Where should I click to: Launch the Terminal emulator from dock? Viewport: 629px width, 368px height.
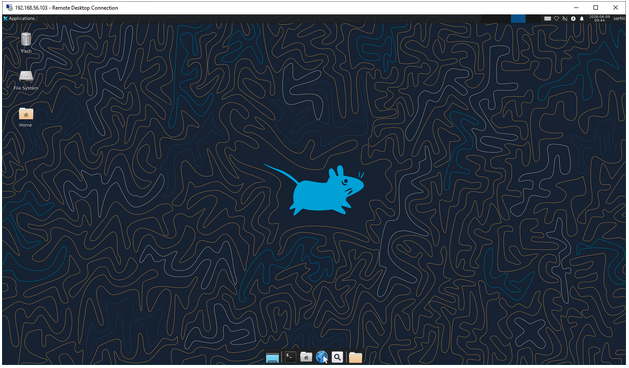(290, 357)
